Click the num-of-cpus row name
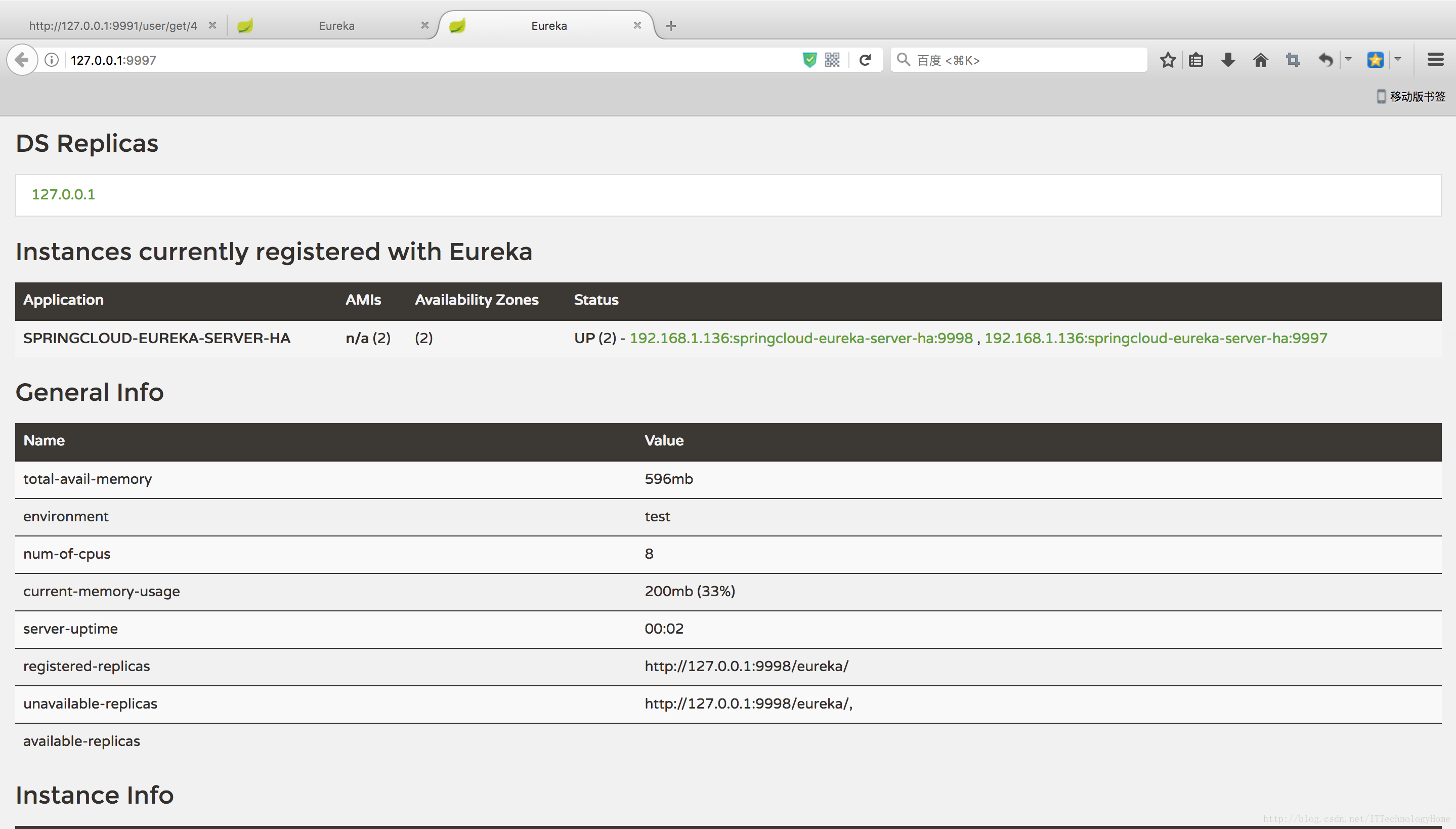The width and height of the screenshot is (1456, 829). (67, 554)
